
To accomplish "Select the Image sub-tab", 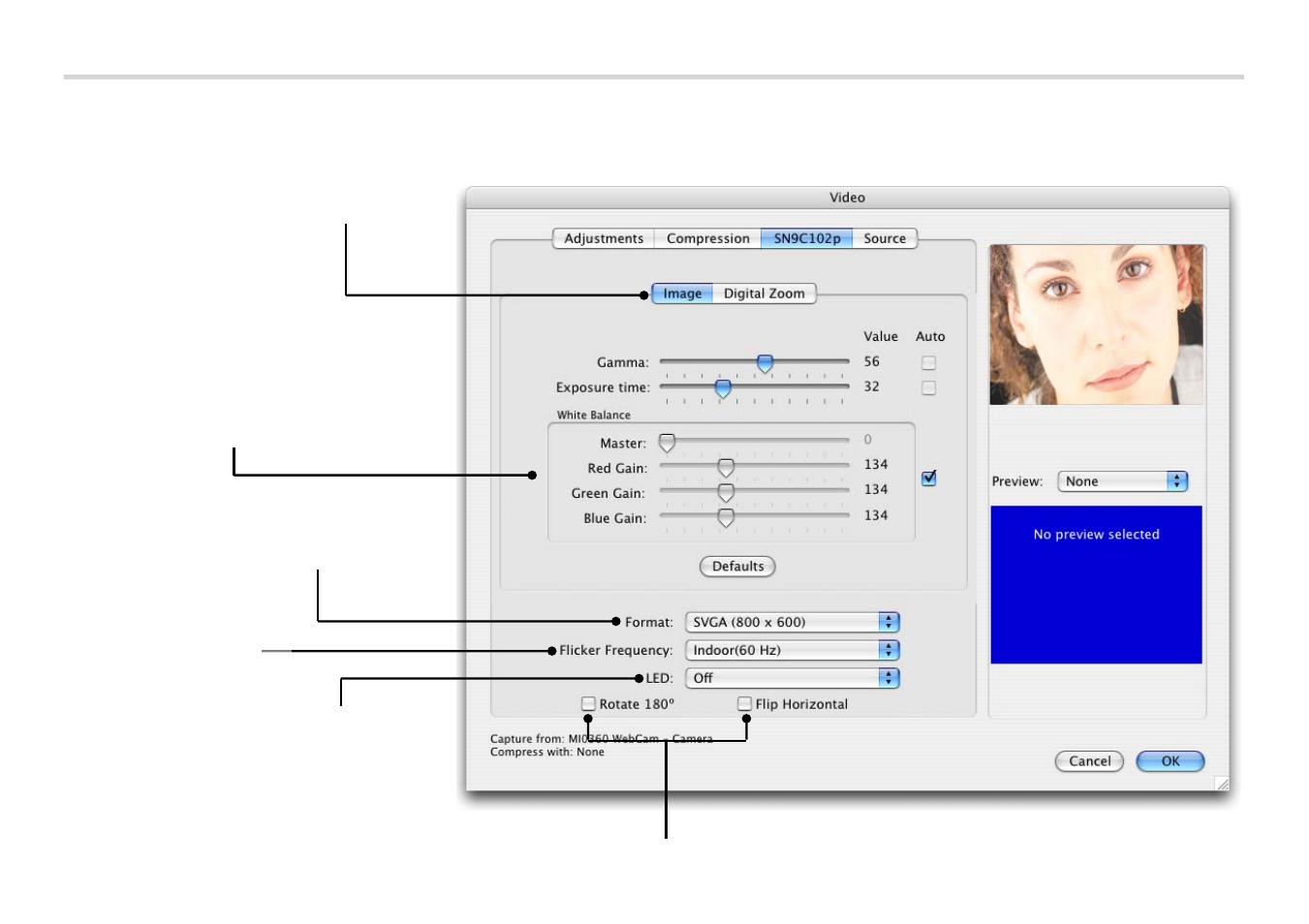I will click(682, 293).
